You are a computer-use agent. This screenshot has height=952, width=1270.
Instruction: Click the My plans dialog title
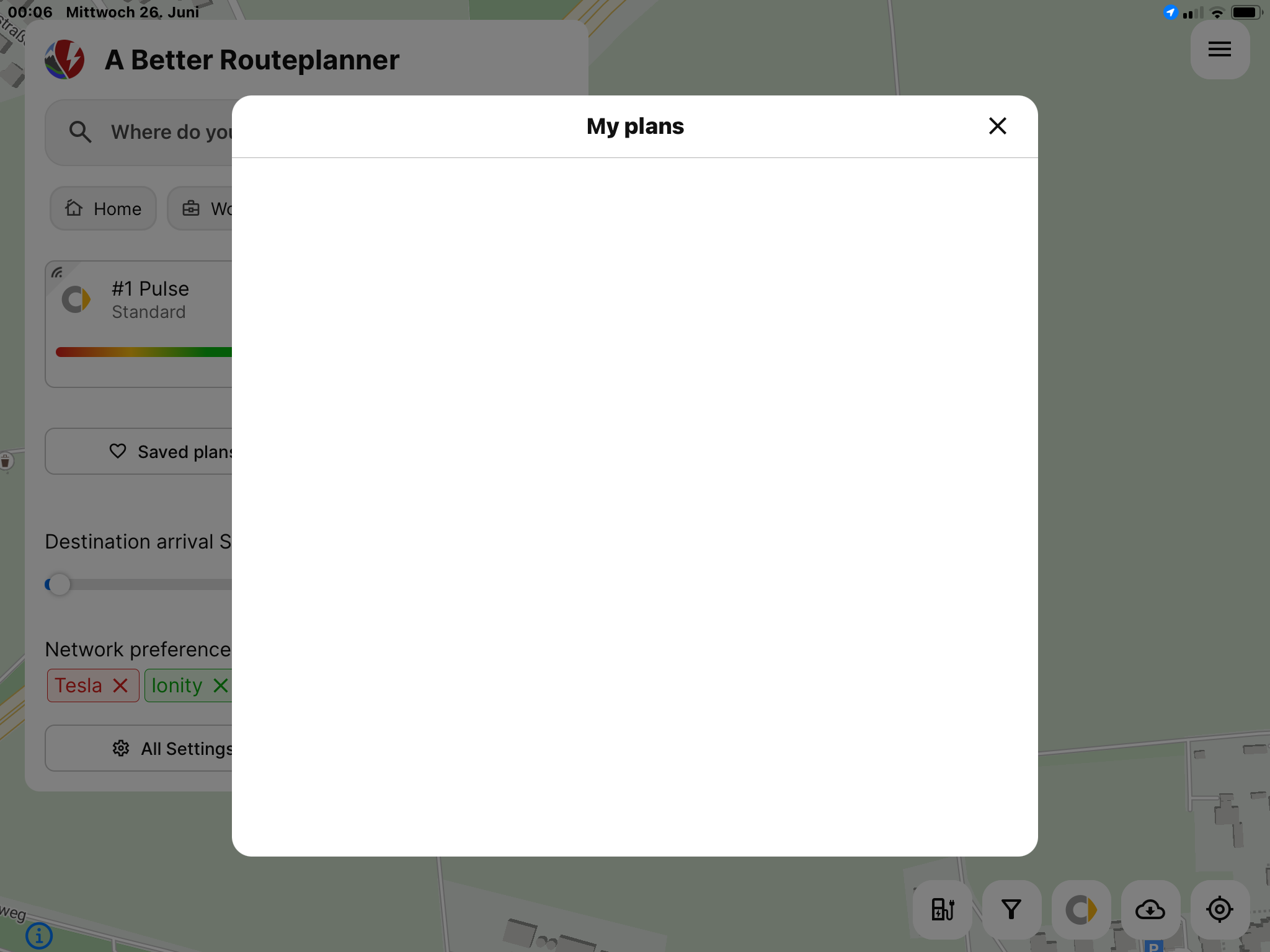[x=634, y=126]
